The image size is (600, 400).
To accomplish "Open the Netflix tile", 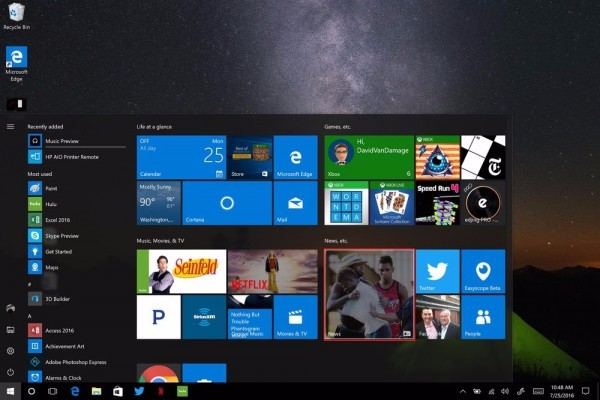I will (x=265, y=271).
